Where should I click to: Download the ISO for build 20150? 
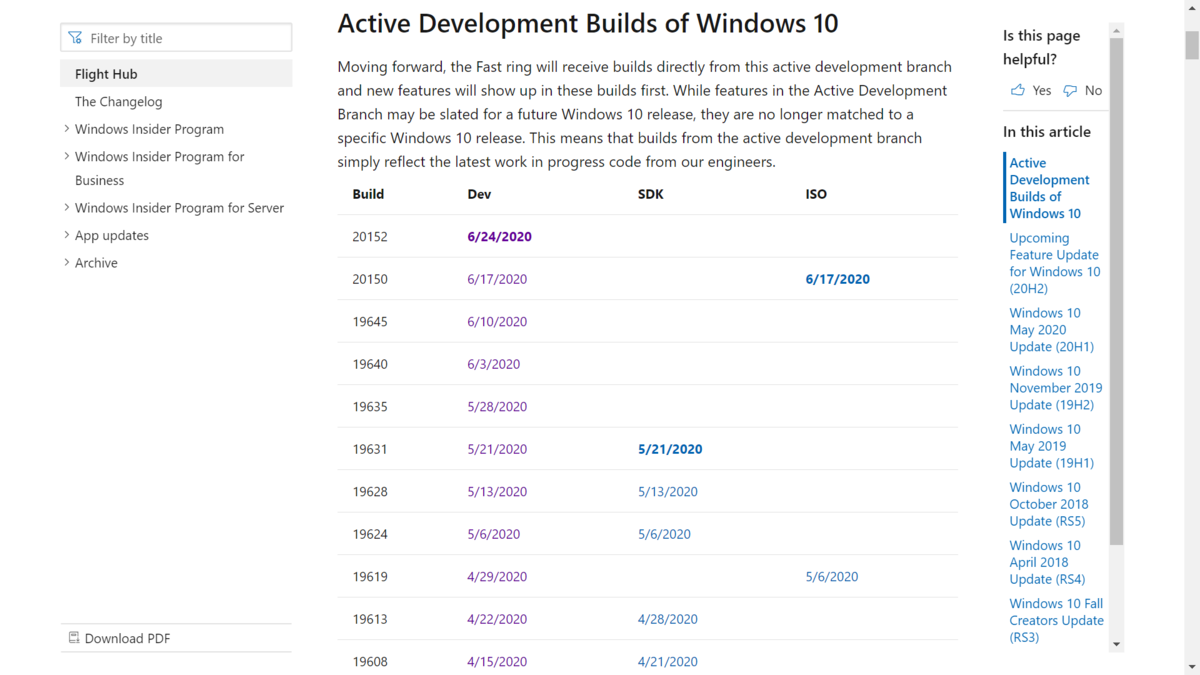837,279
